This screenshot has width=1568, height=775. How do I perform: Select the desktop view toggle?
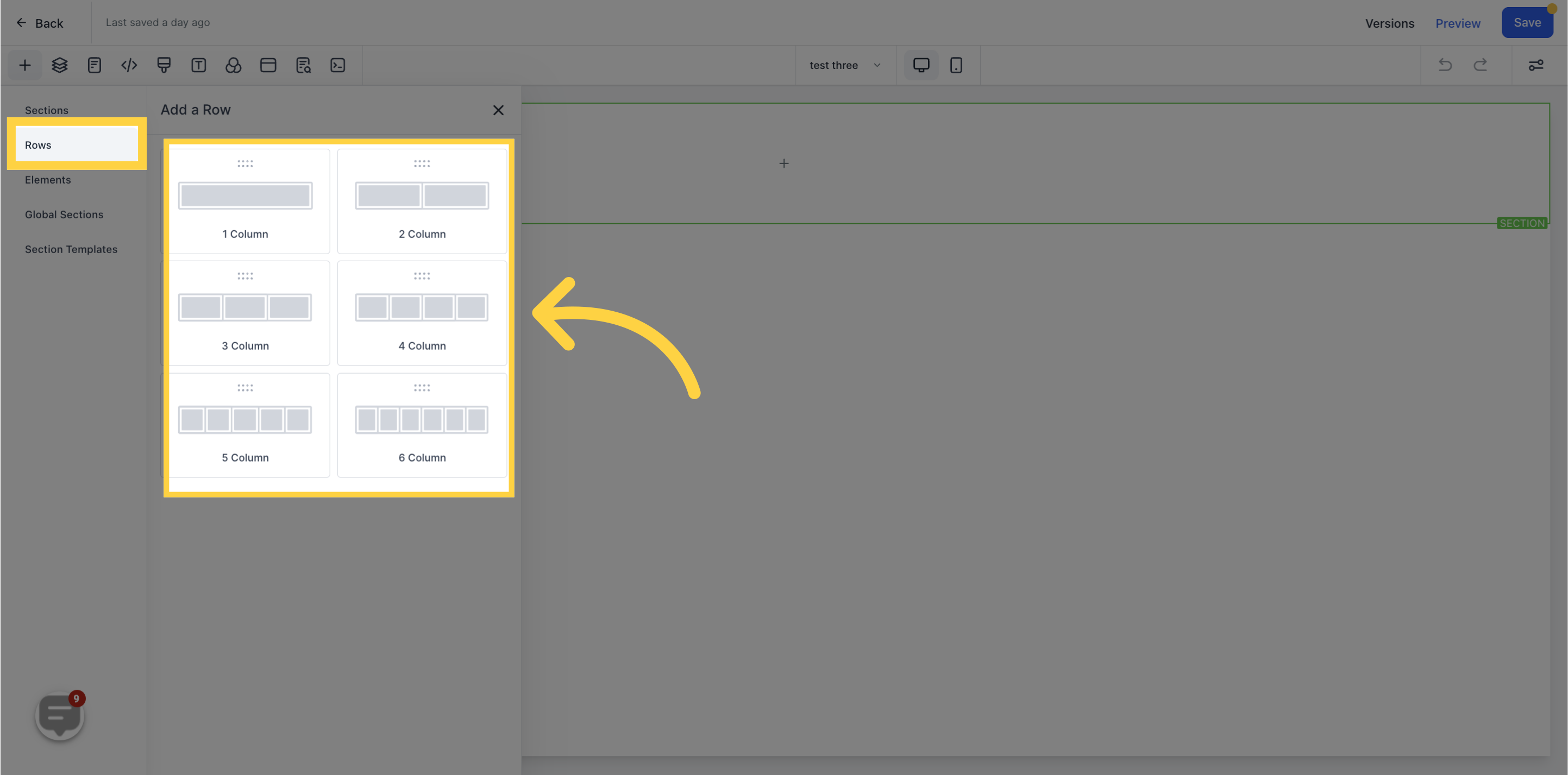[x=921, y=65]
